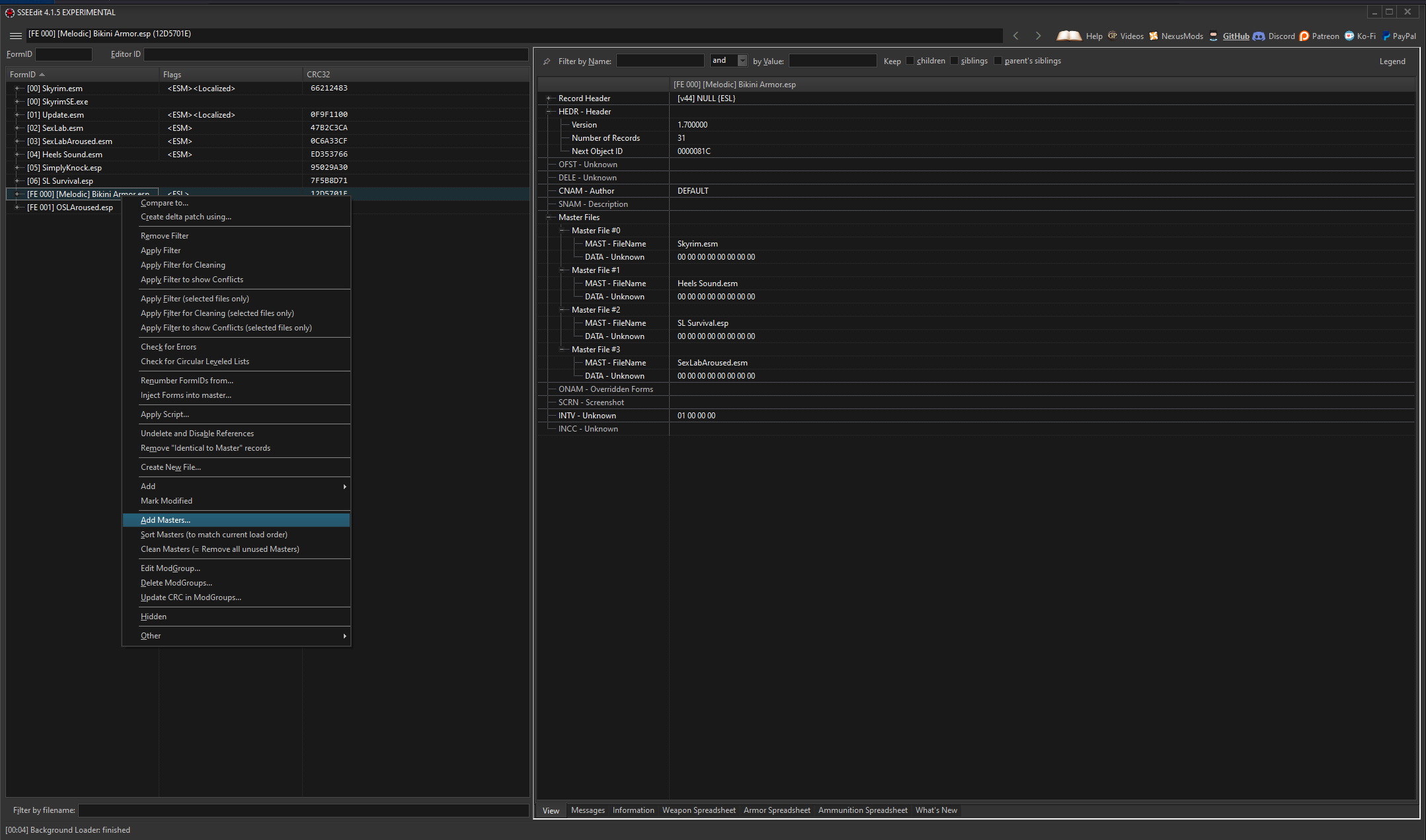Select Add Masters... menu entry
Screen dimensions: 1426x840
(x=236, y=520)
